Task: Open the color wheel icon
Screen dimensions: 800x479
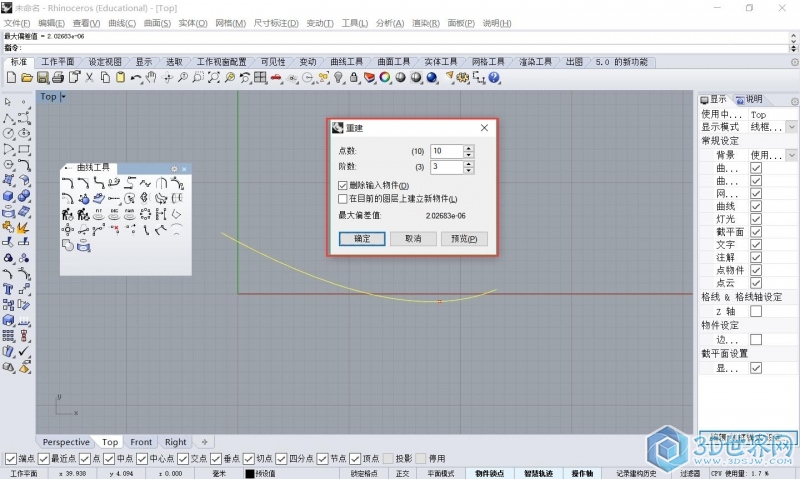Action: pyautogui.click(x=385, y=78)
